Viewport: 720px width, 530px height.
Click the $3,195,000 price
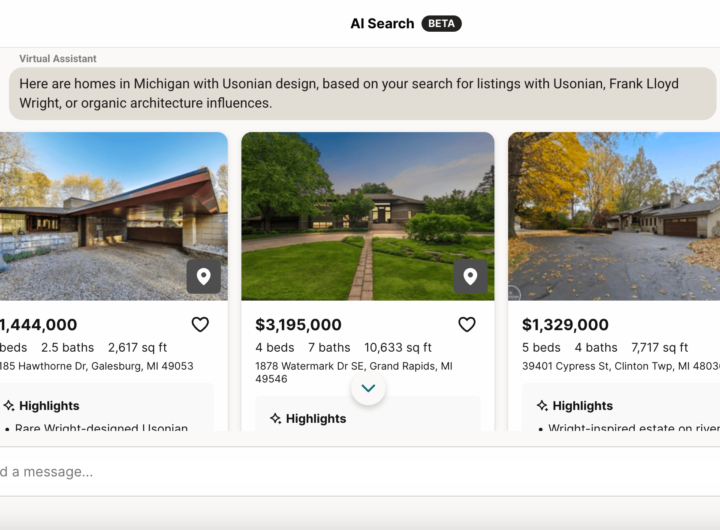[x=298, y=325]
